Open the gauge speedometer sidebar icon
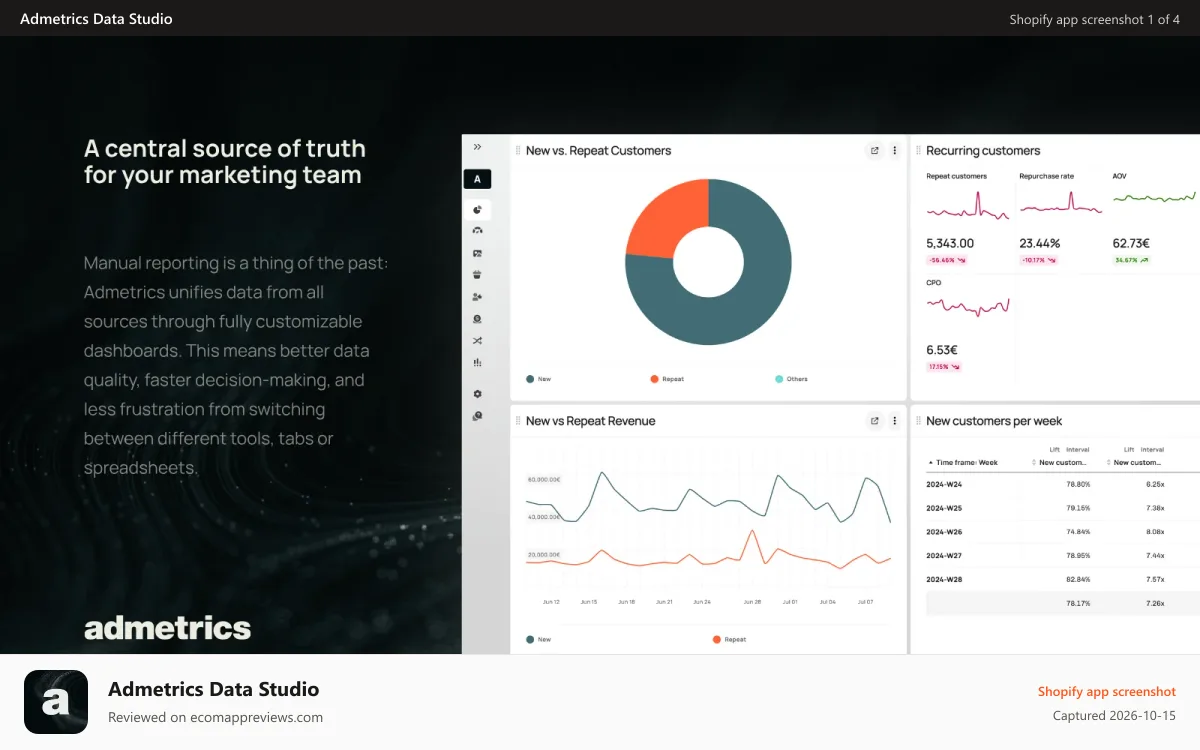1200x750 pixels. point(477,231)
